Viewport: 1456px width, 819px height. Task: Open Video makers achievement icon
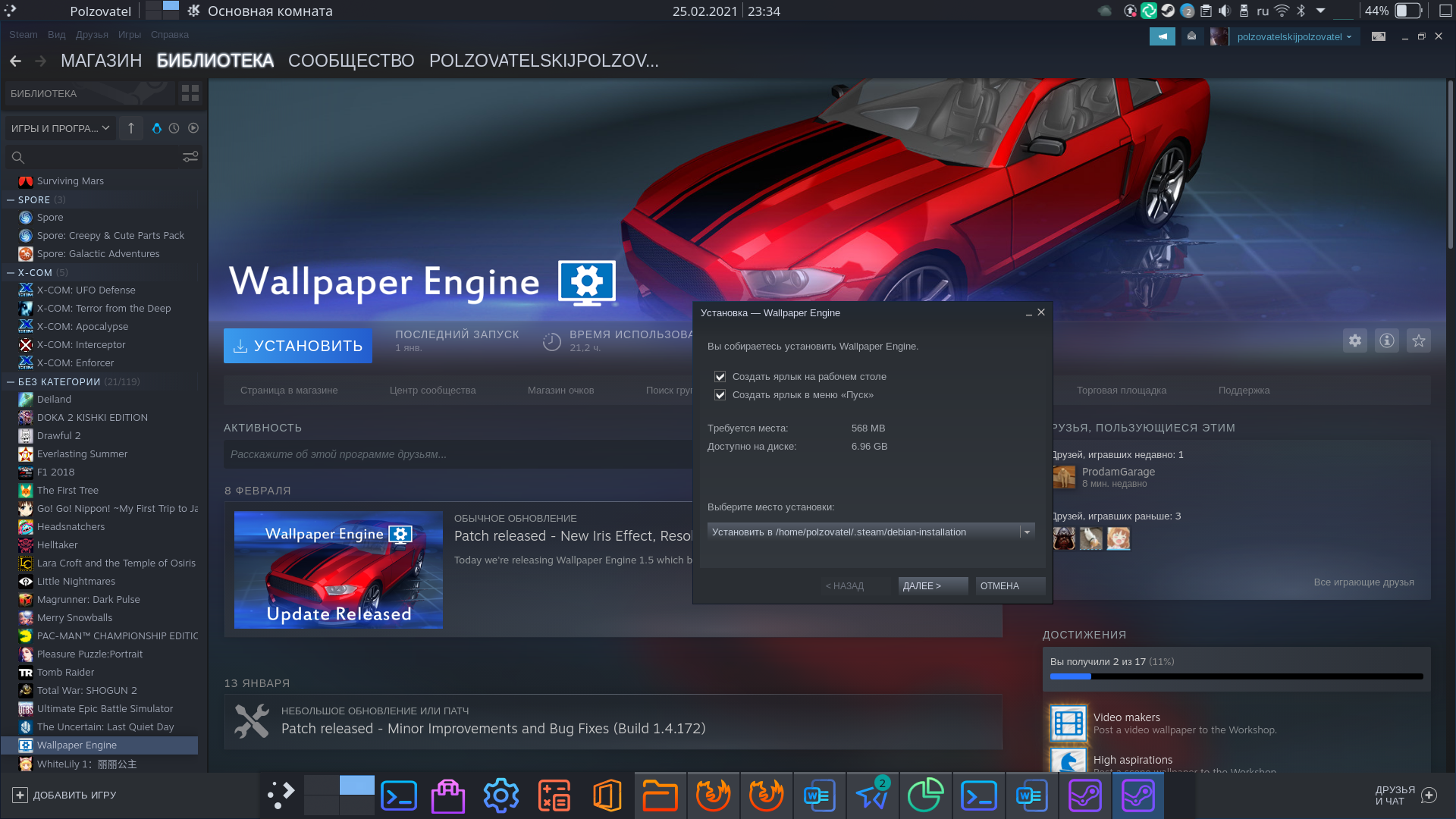tap(1068, 723)
